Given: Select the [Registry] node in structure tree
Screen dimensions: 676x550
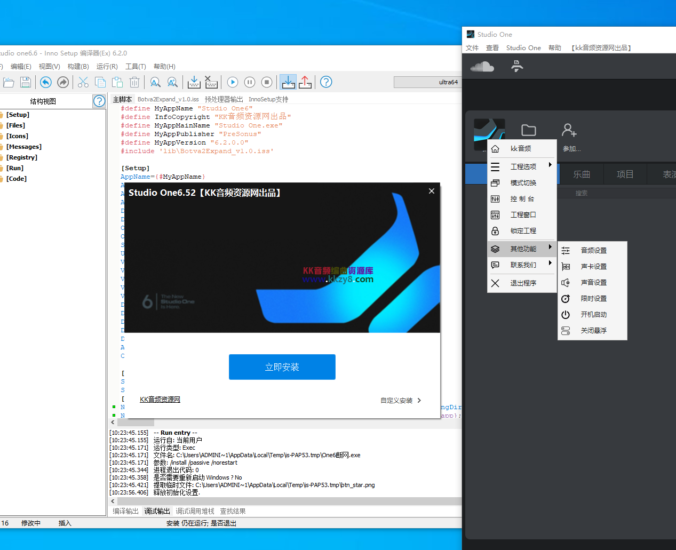Looking at the screenshot, I should tap(22, 157).
